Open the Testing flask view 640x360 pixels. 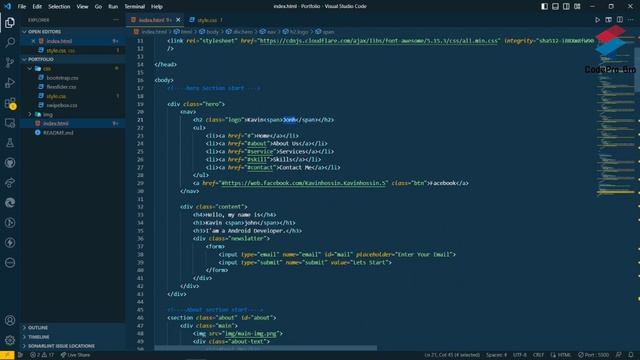point(10,143)
